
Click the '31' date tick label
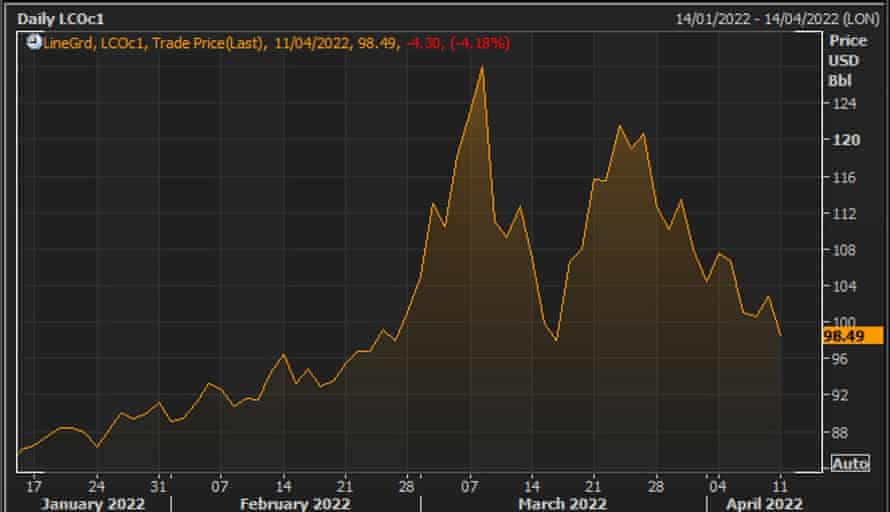pyautogui.click(x=158, y=486)
